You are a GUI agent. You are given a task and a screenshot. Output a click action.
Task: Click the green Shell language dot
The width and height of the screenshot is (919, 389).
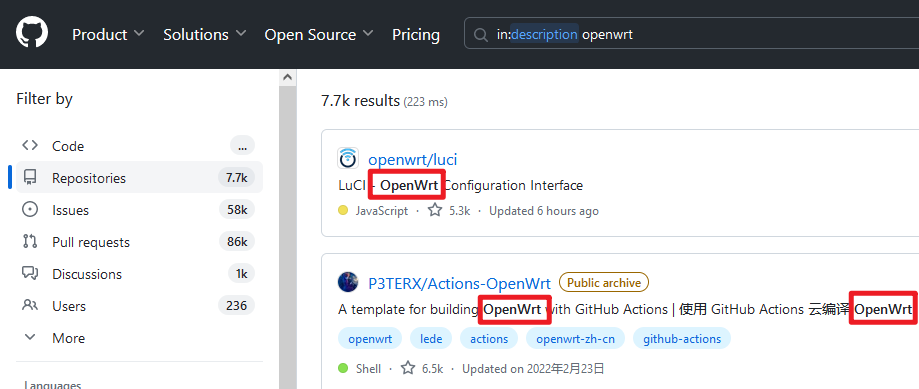tap(343, 368)
